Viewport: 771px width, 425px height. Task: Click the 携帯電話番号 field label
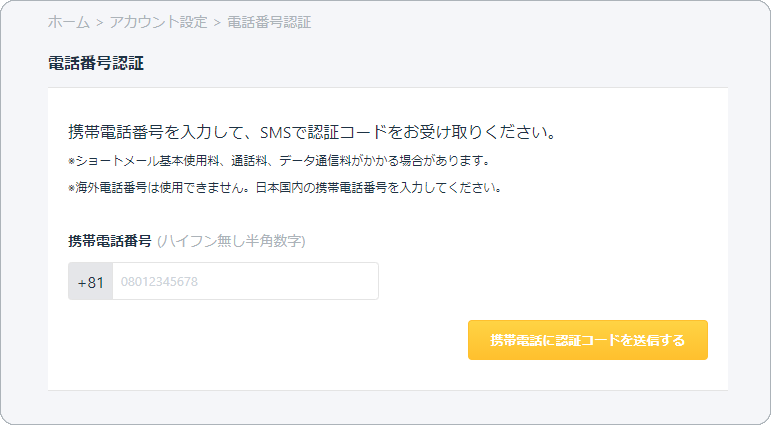(x=110, y=241)
